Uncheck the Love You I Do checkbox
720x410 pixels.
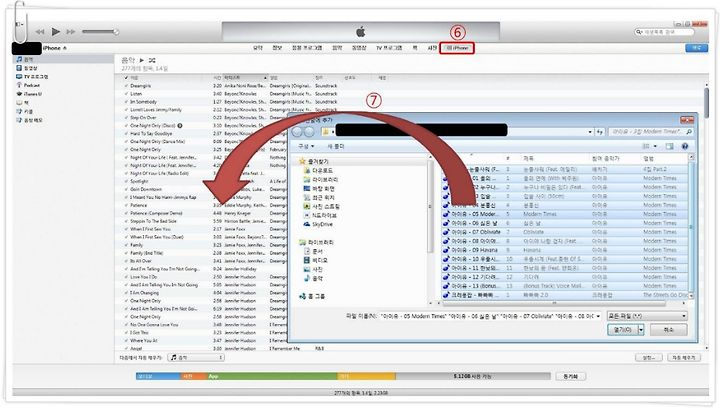click(x=126, y=277)
